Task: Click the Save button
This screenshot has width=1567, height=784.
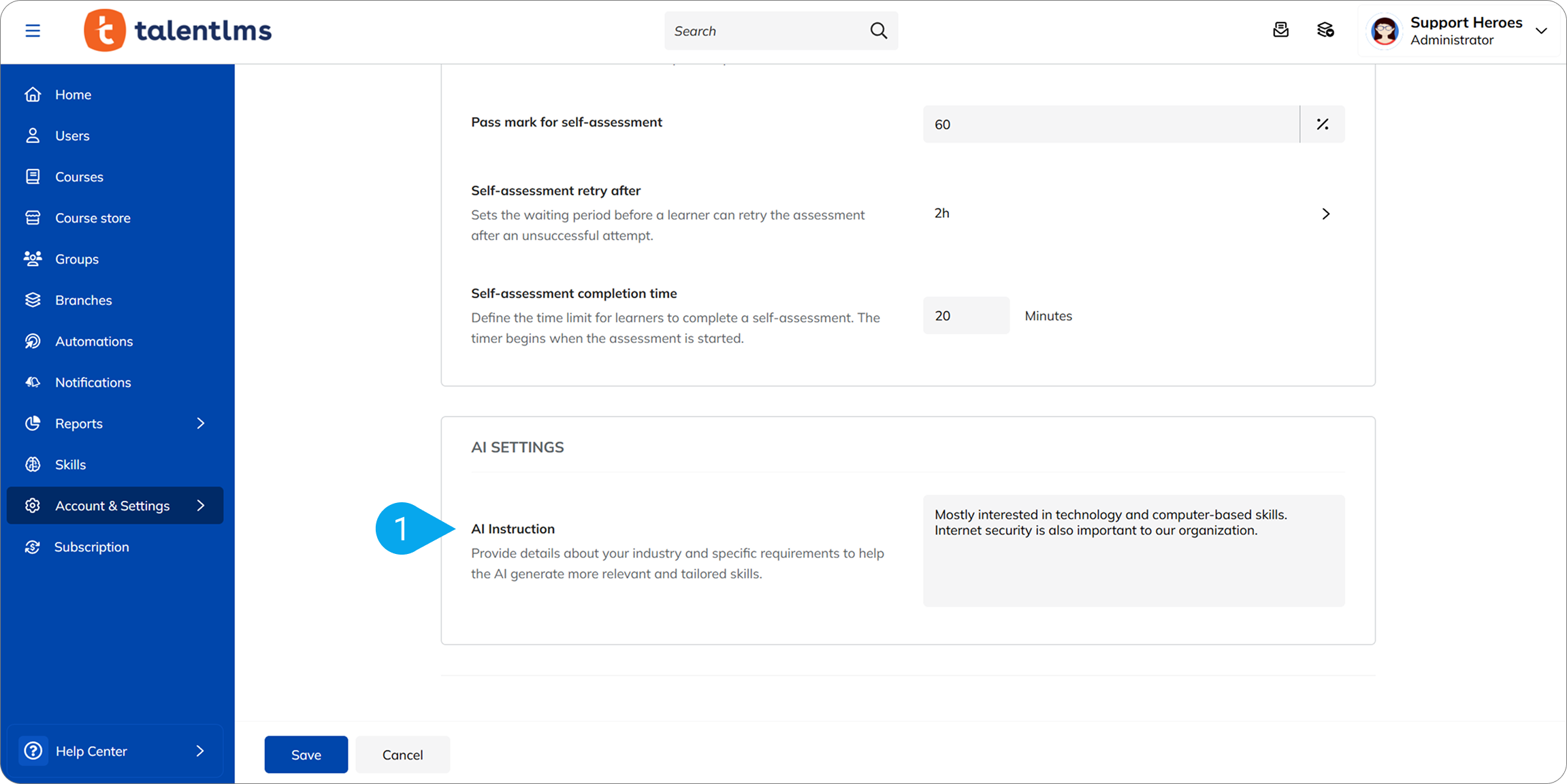Action: coord(306,755)
